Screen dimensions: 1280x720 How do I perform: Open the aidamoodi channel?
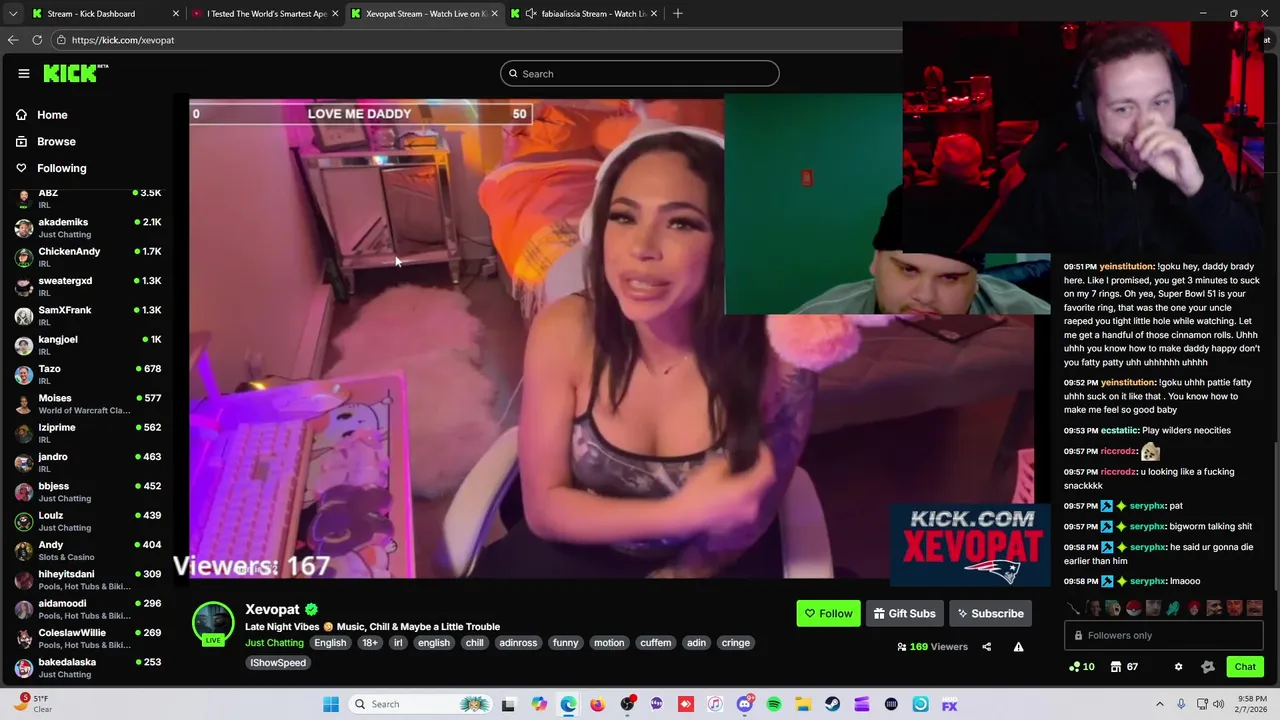point(88,609)
